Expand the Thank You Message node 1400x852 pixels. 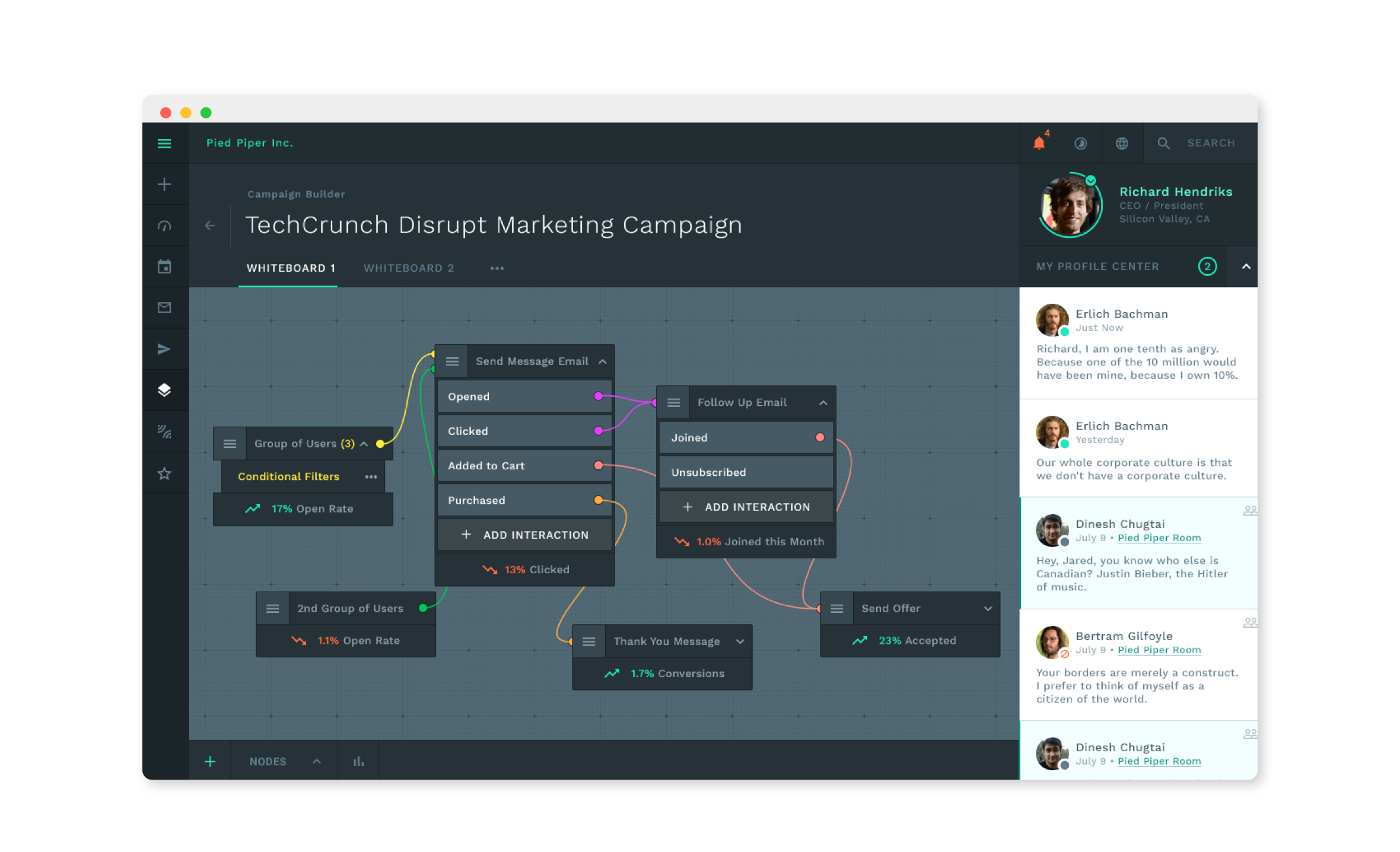click(740, 641)
